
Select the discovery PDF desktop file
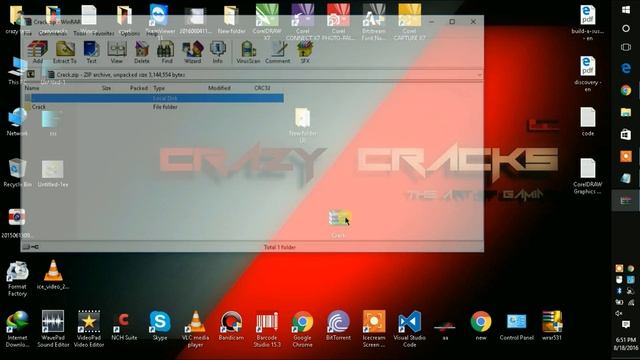tap(588, 73)
